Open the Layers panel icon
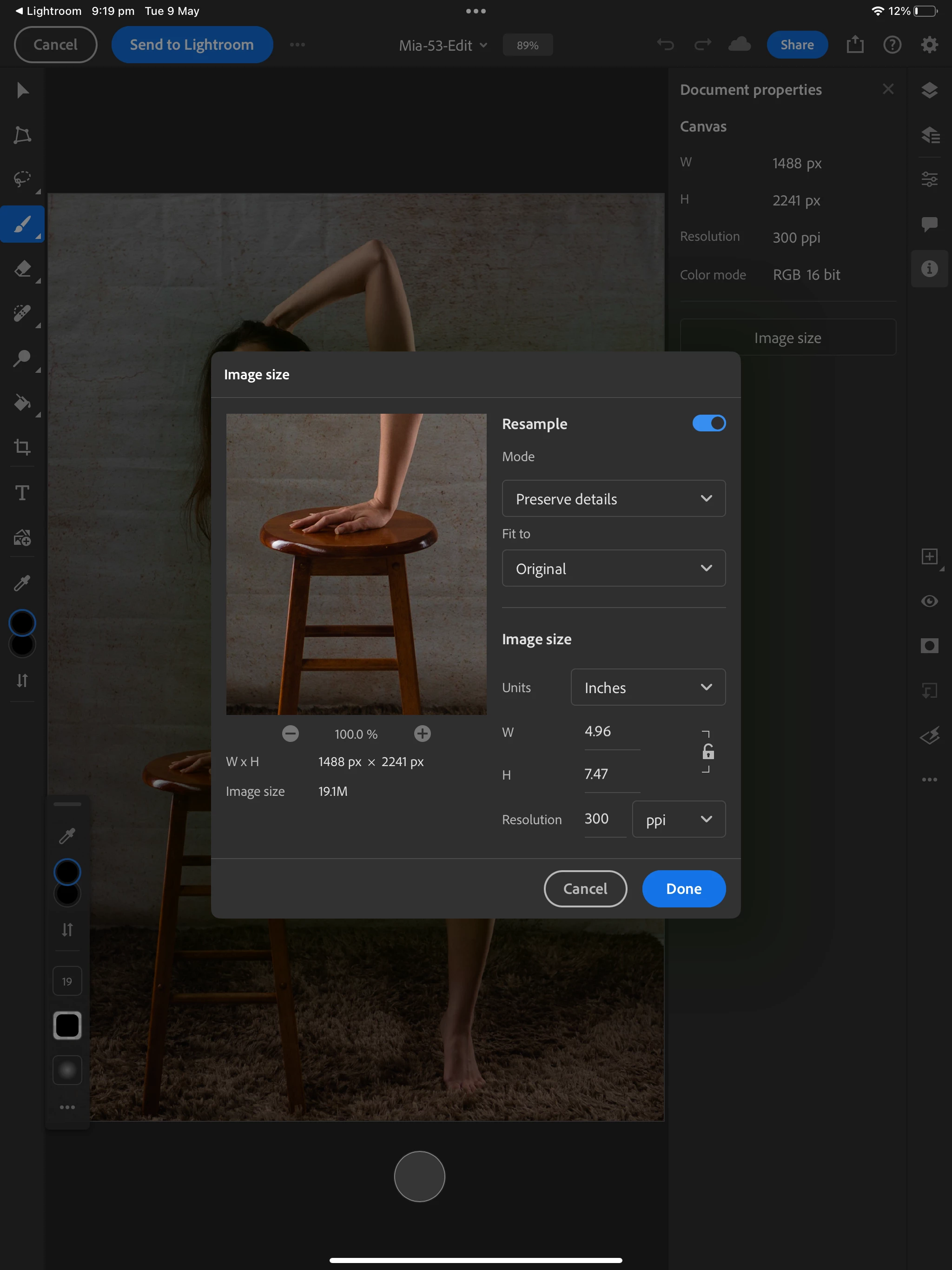The image size is (952, 1270). point(929,90)
